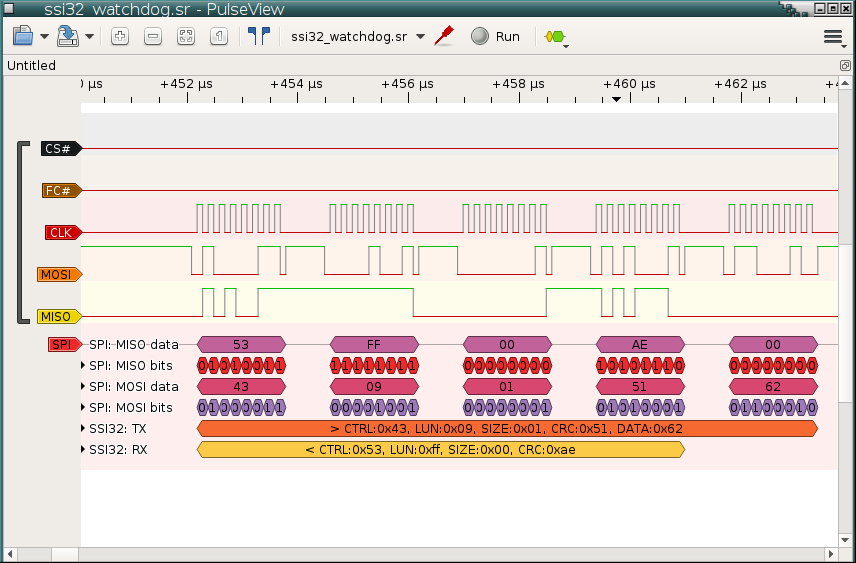This screenshot has height=563, width=856.
Task: Click the vertical scrollbar down arrow
Action: click(x=845, y=540)
